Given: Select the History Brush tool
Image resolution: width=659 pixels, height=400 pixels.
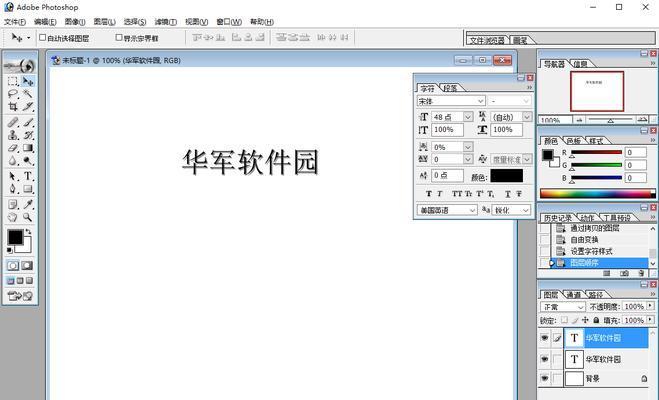Looking at the screenshot, I should pyautogui.click(x=28, y=135).
